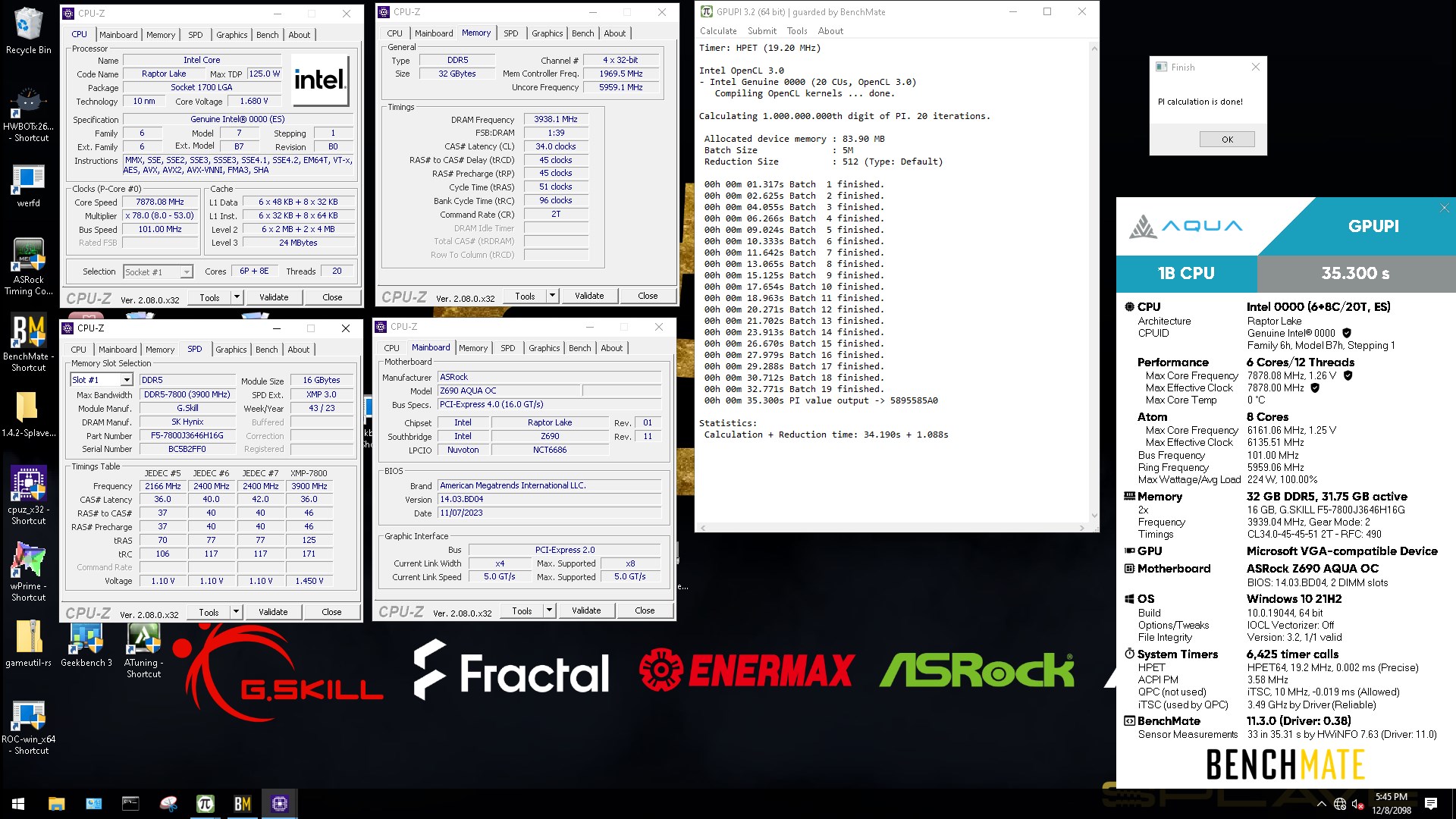Launch cpuz_x32 shortcut icon
The image size is (1456, 819).
(28, 496)
